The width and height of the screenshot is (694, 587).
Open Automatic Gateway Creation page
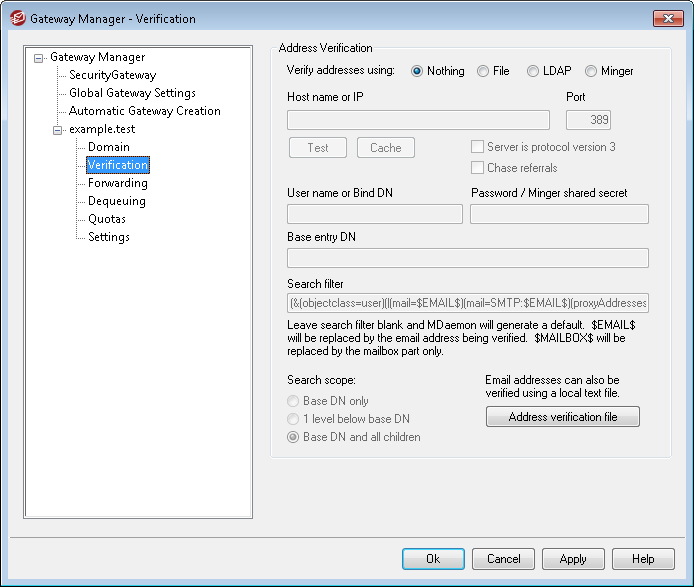tap(144, 111)
